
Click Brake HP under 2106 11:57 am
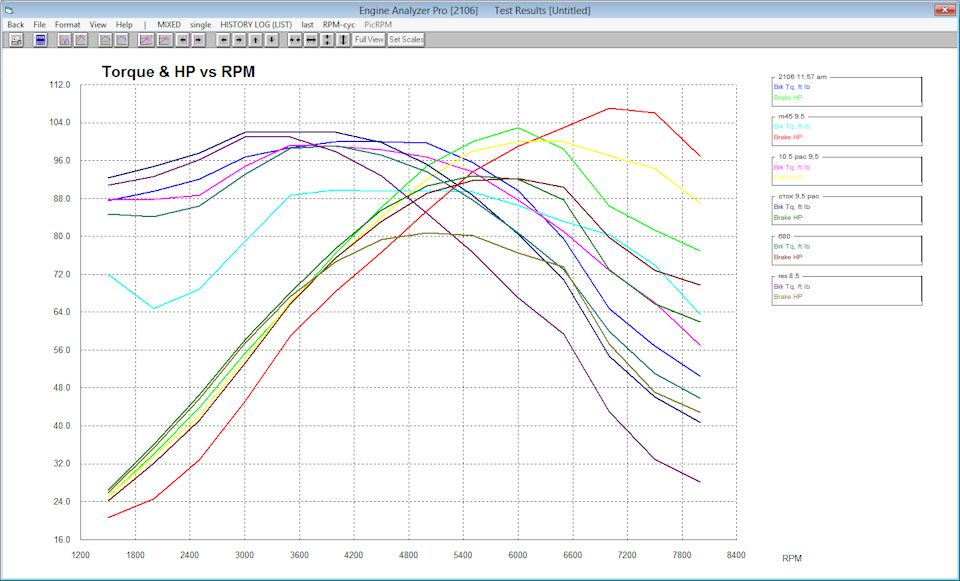coord(788,98)
